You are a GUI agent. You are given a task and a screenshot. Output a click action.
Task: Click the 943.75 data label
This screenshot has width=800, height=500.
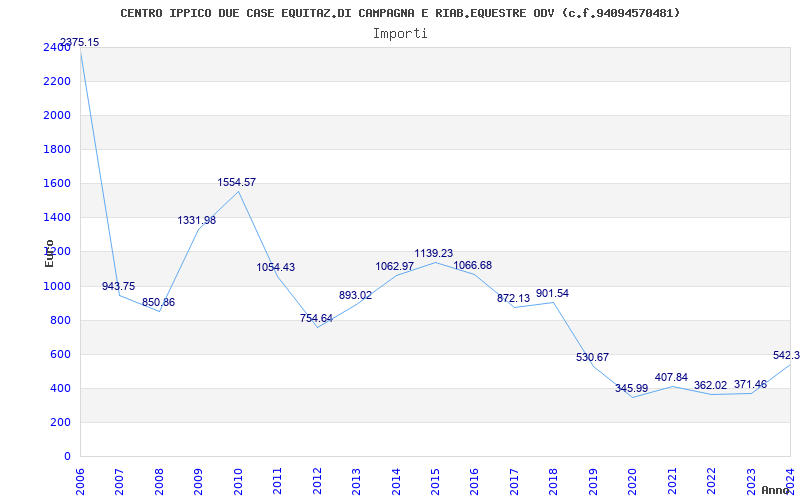point(118,286)
